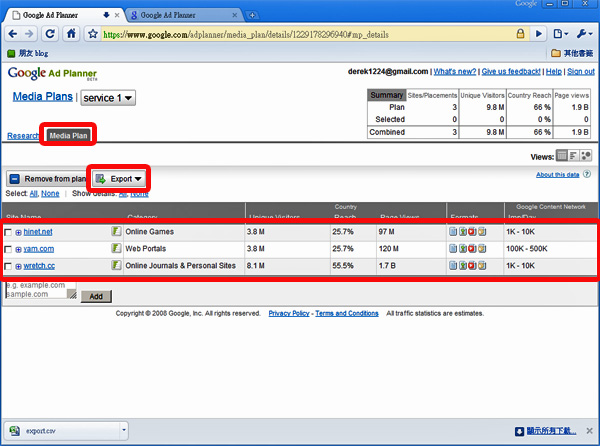Viewport: 600px width, 446px height.
Task: Click the last format icon for wretch.cc
Action: tap(482, 265)
